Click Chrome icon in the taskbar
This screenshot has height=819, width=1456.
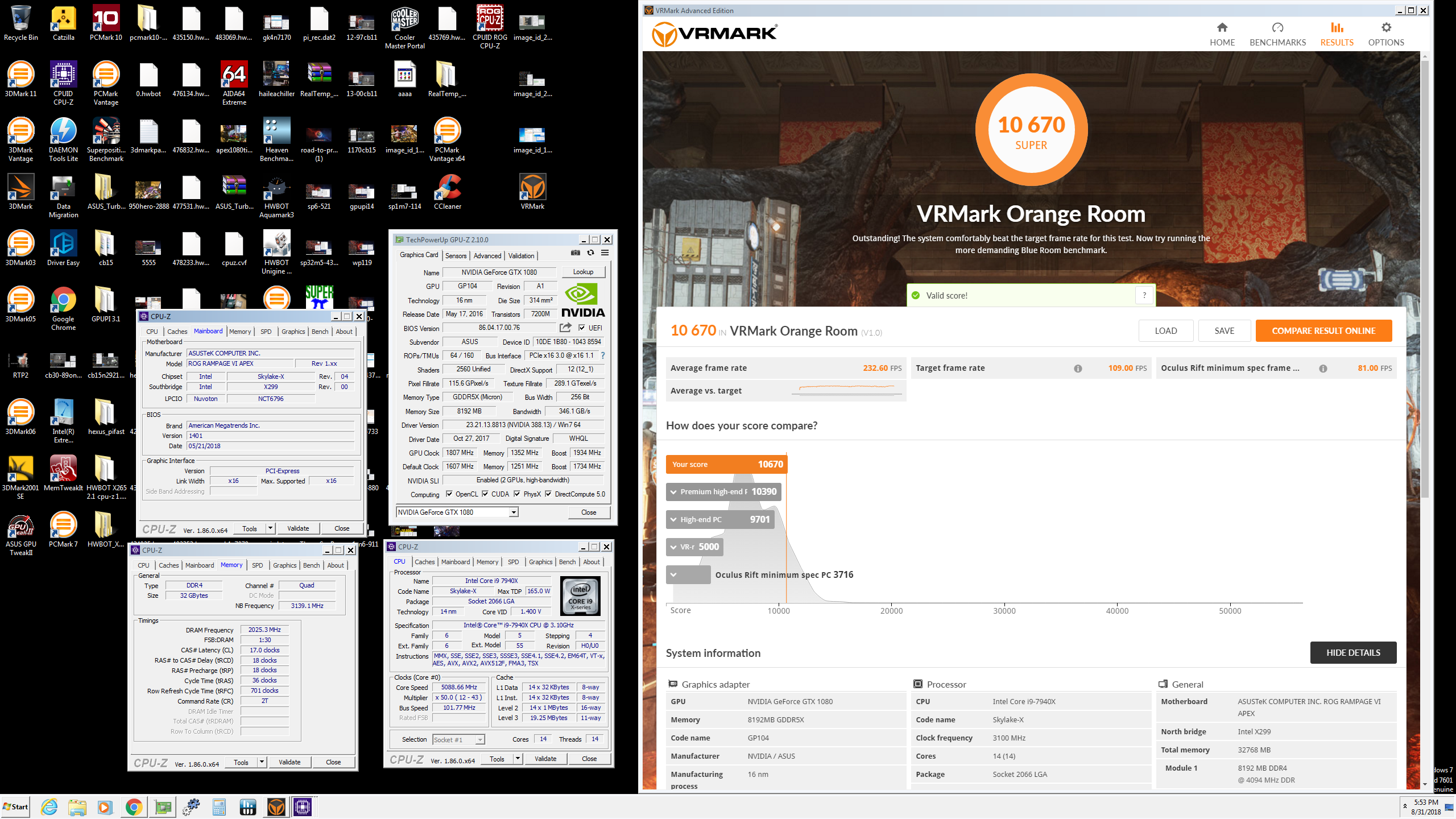click(134, 807)
